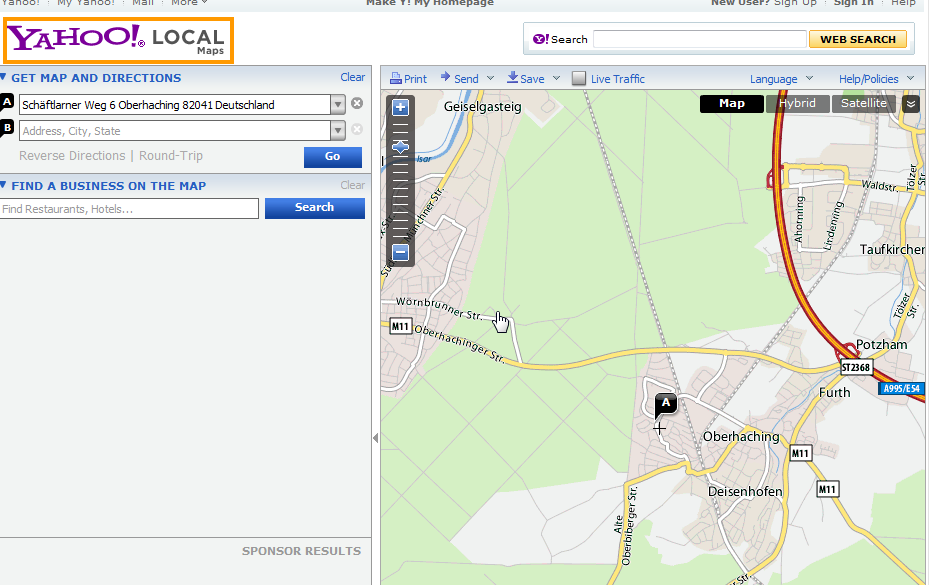Click the Go button
This screenshot has width=930, height=585.
coord(333,157)
